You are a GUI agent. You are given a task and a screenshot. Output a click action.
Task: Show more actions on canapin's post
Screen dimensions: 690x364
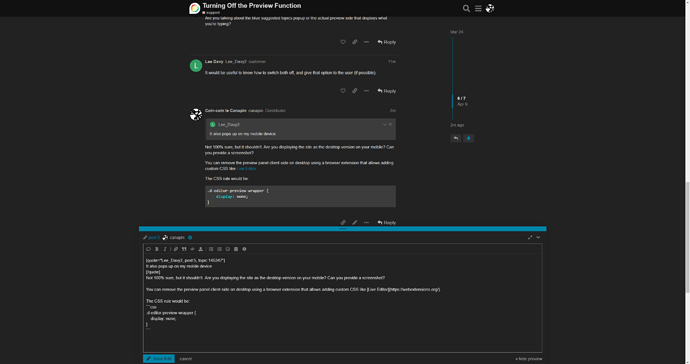click(366, 222)
